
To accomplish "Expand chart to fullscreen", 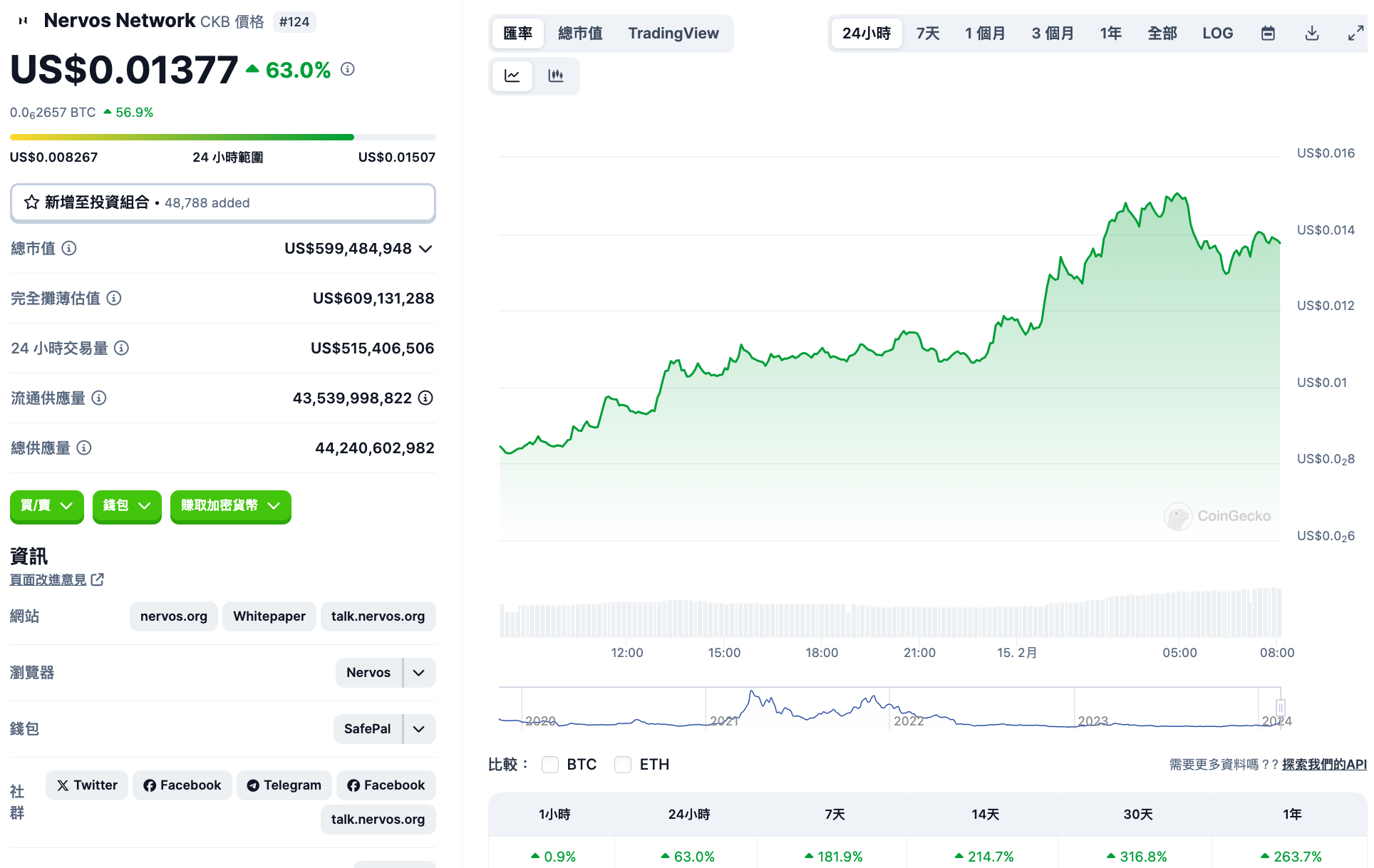I will pos(1355,33).
